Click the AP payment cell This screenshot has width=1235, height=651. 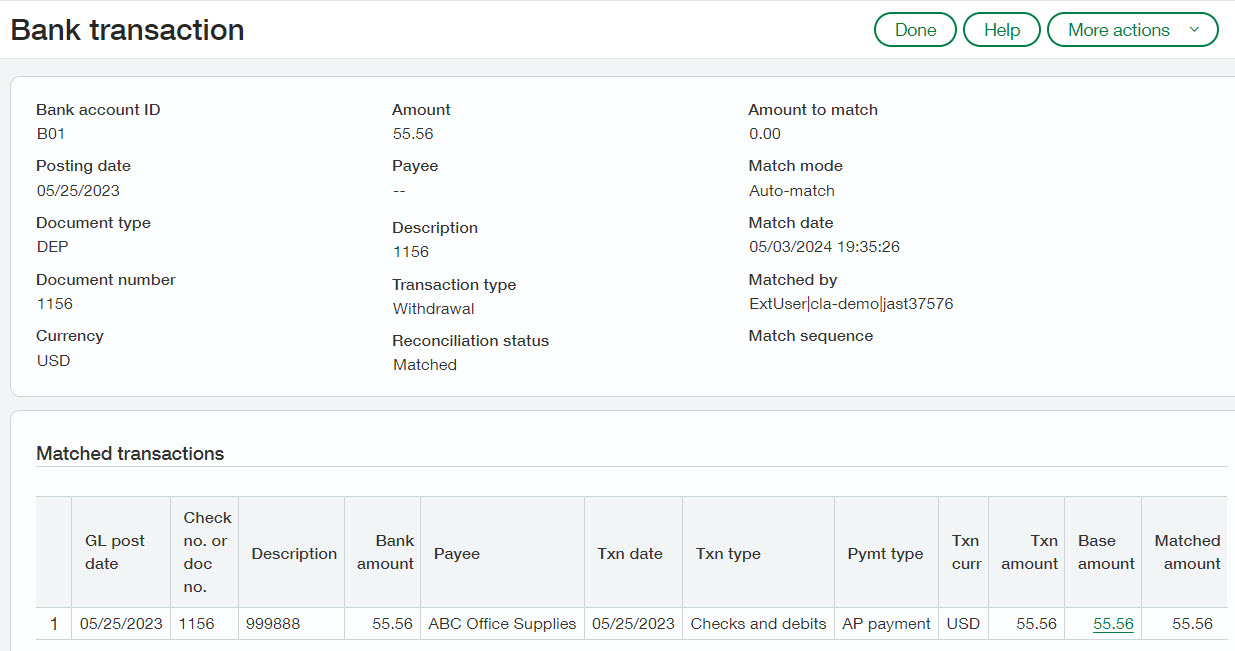[886, 624]
